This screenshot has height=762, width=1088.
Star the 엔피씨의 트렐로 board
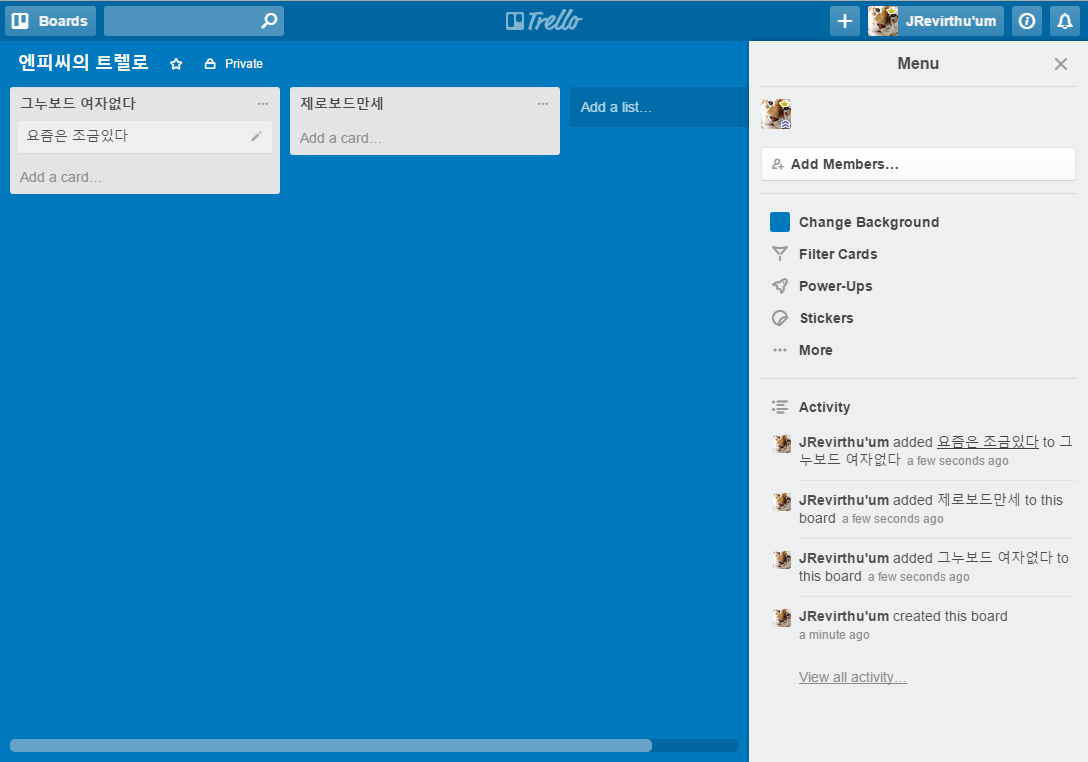coord(176,64)
